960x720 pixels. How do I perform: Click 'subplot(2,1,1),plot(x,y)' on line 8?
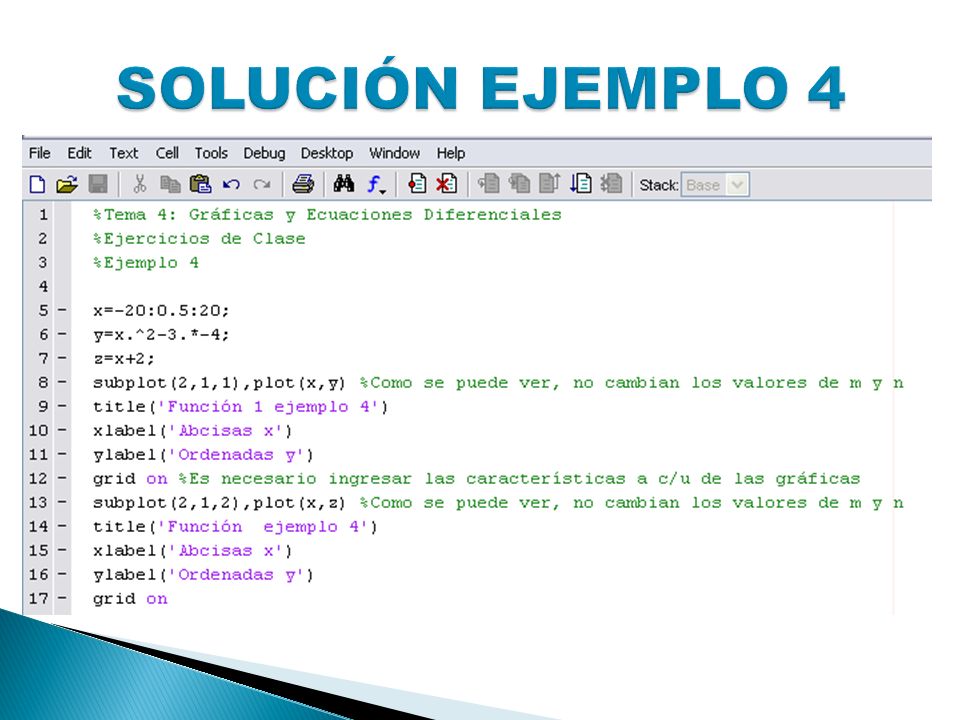pyautogui.click(x=219, y=383)
